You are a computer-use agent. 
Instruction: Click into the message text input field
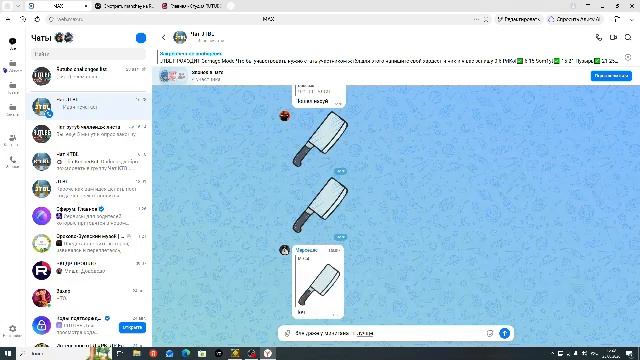click(388, 333)
